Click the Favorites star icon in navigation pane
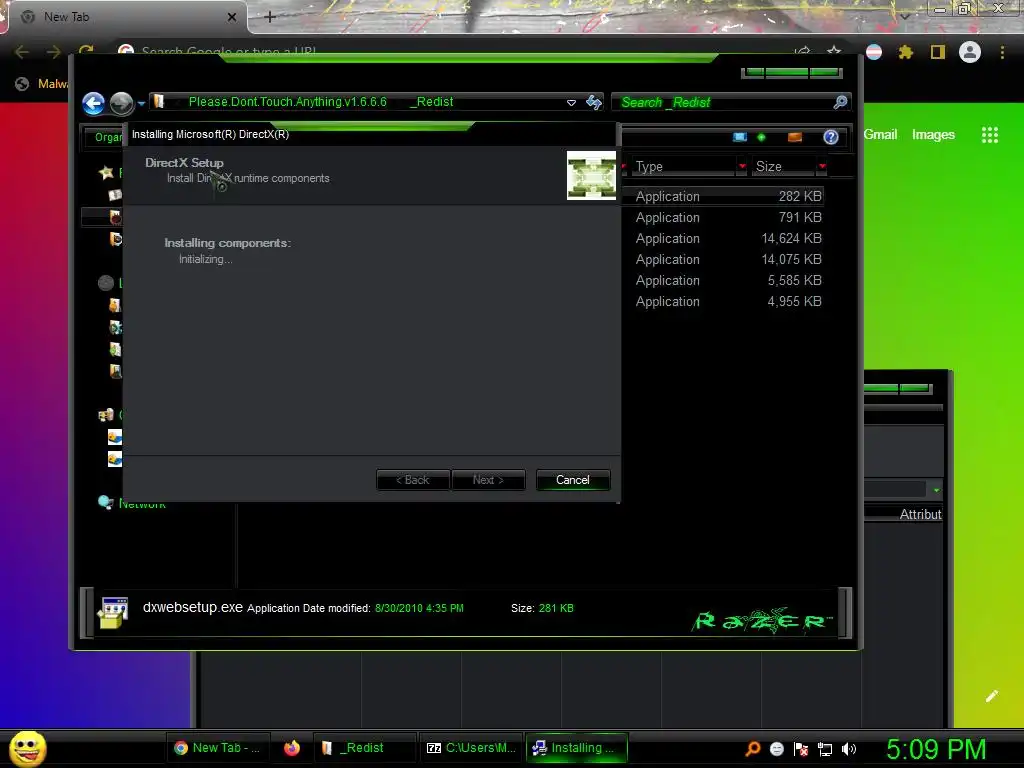1024x768 pixels. click(x=106, y=172)
